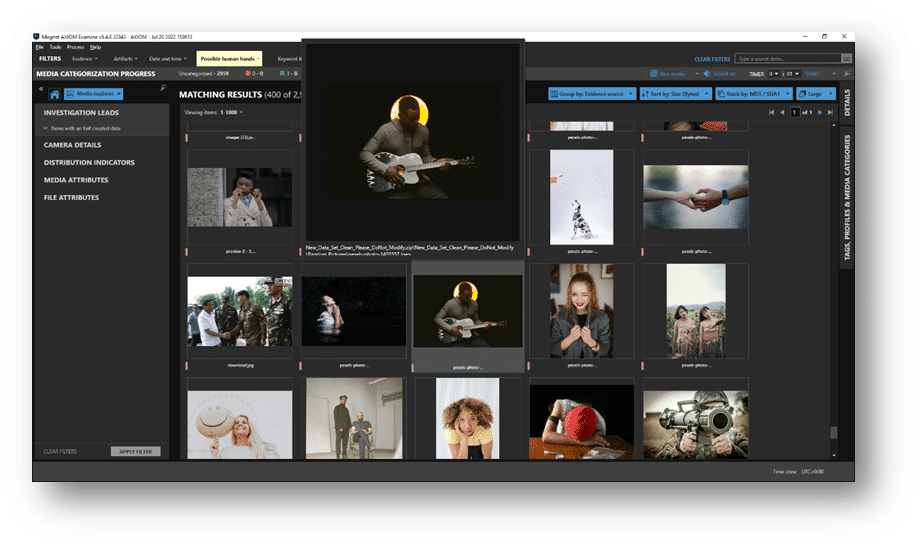Open the Tools menu
This screenshot has height=547, width=920.
pos(55,47)
